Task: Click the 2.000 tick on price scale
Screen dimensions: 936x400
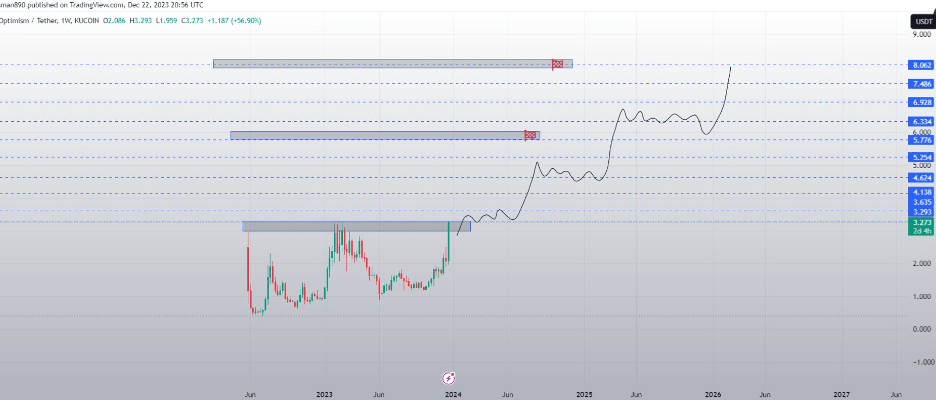Action: coord(922,263)
